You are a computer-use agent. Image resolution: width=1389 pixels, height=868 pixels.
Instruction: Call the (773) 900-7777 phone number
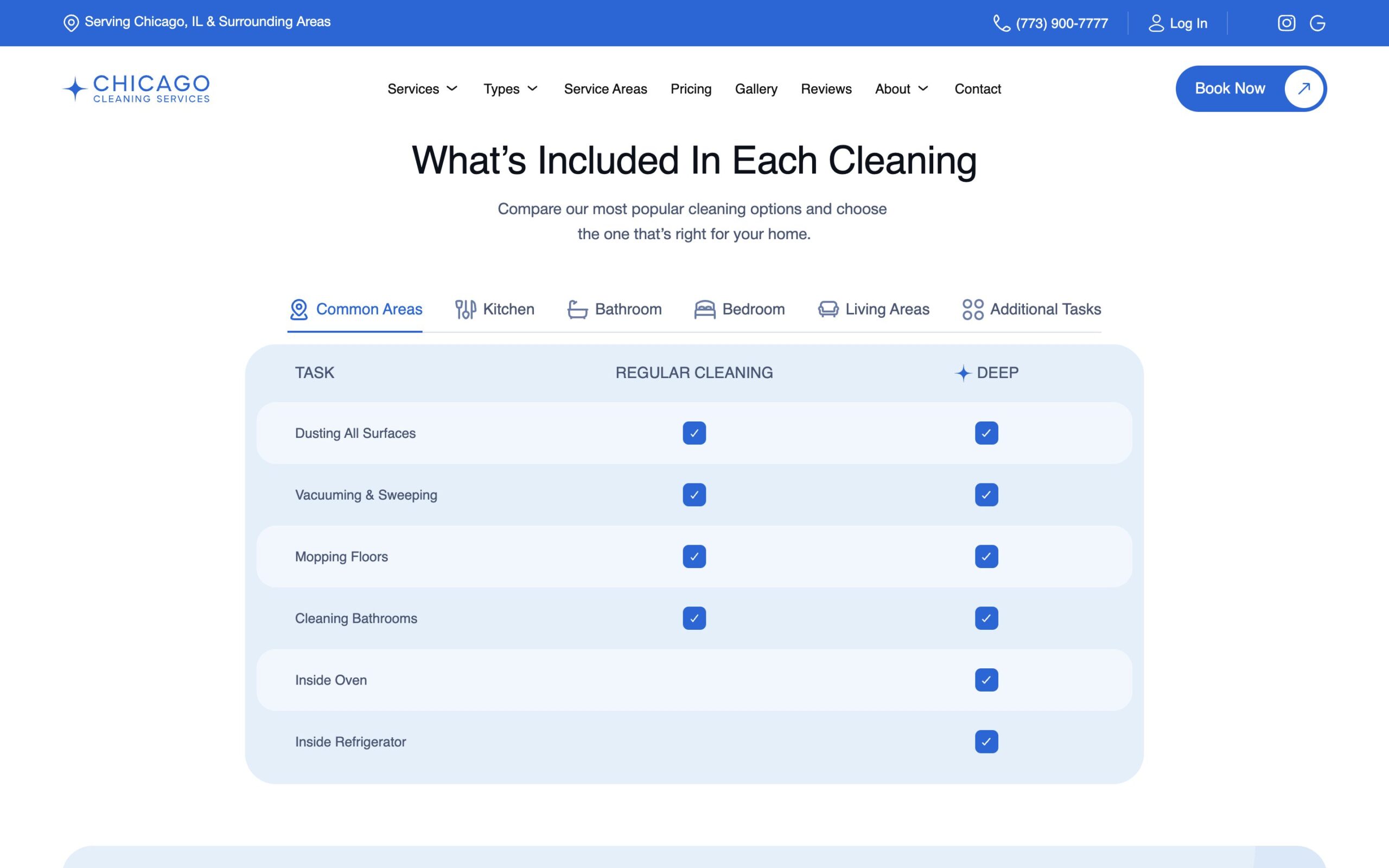pos(1061,23)
